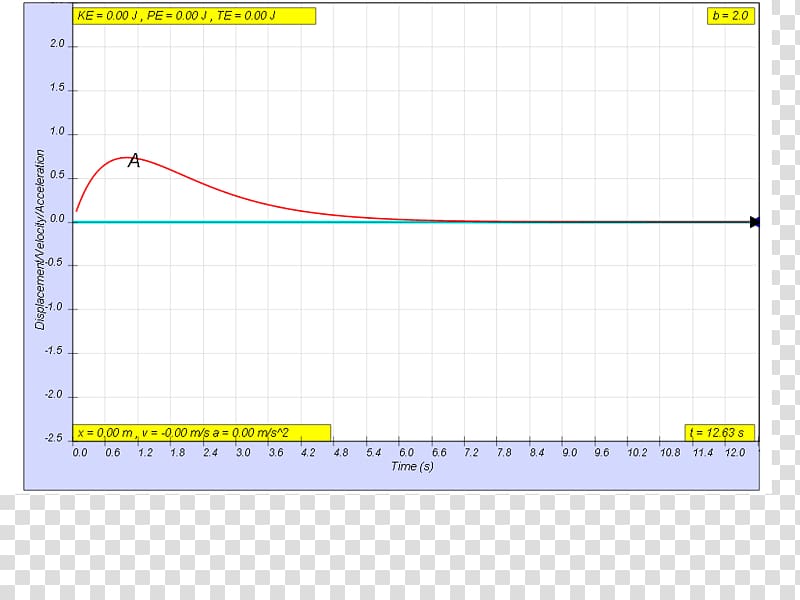Select the KE, PE, TE energy readout box
The image size is (800, 600).
(195, 16)
